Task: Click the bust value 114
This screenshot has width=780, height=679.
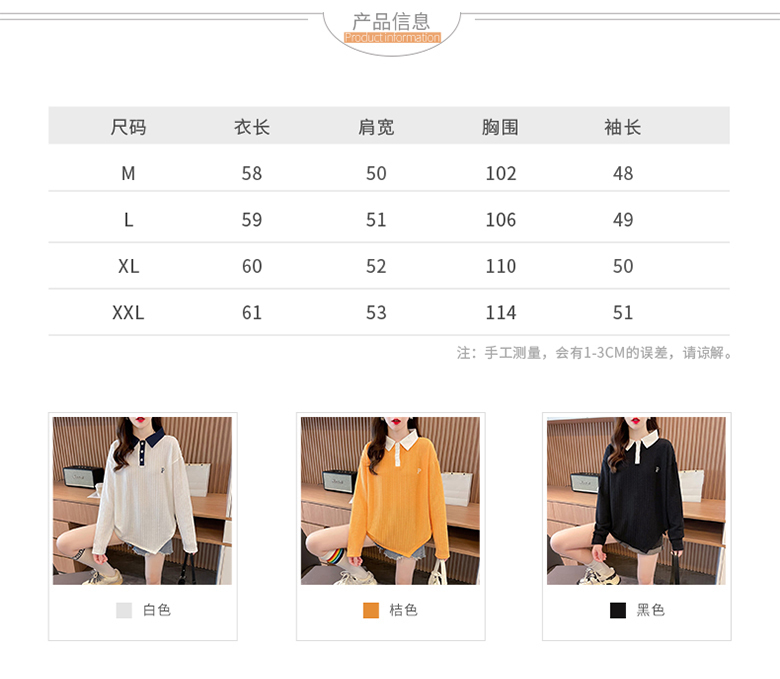Action: coord(501,313)
